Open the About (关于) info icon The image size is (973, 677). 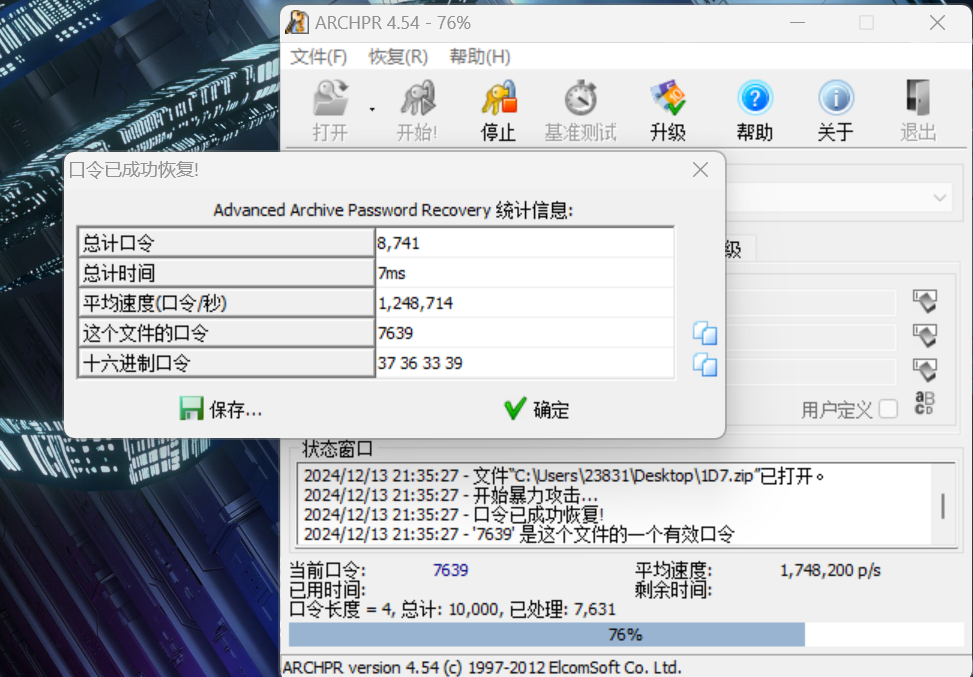[836, 98]
